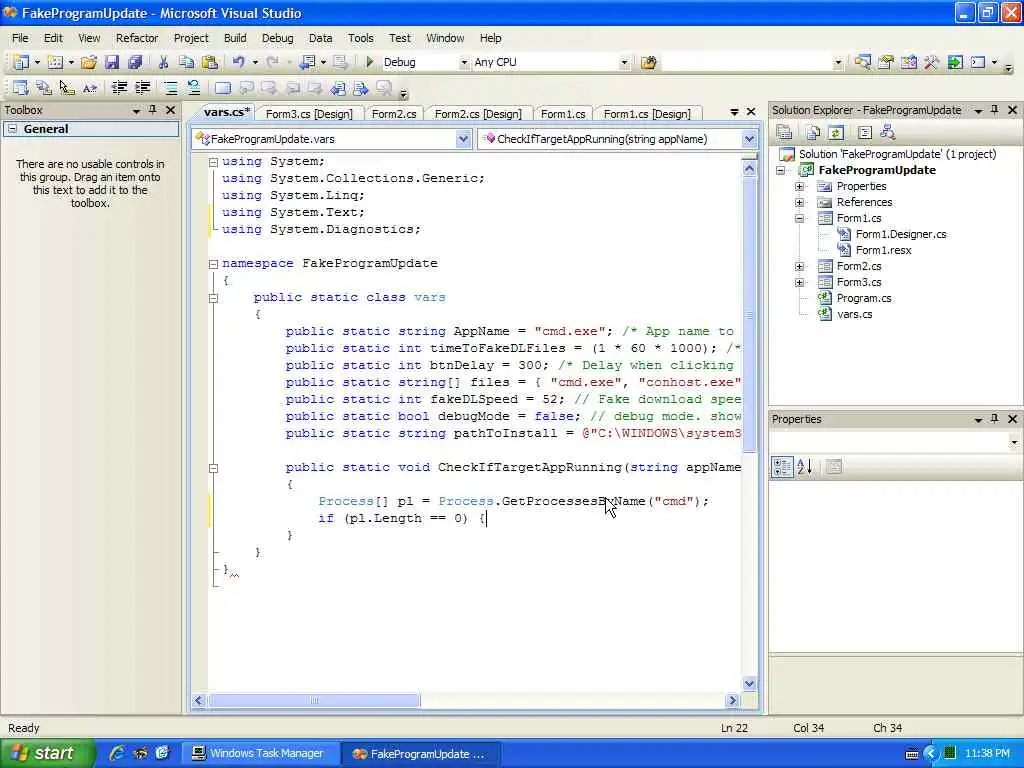This screenshot has width=1024, height=768.
Task: Open the Solution Explorer toolbar icon
Action: [x=863, y=63]
